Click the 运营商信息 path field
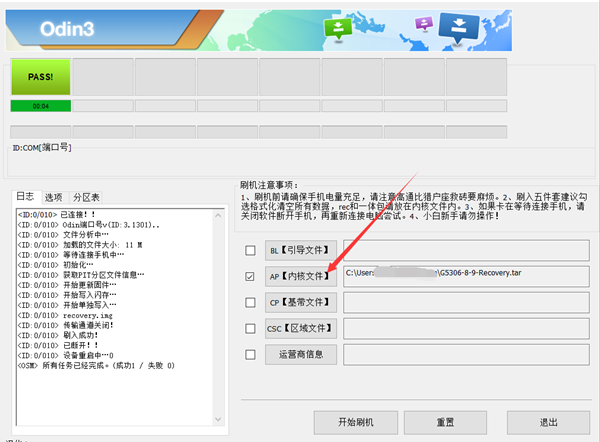 click(466, 354)
